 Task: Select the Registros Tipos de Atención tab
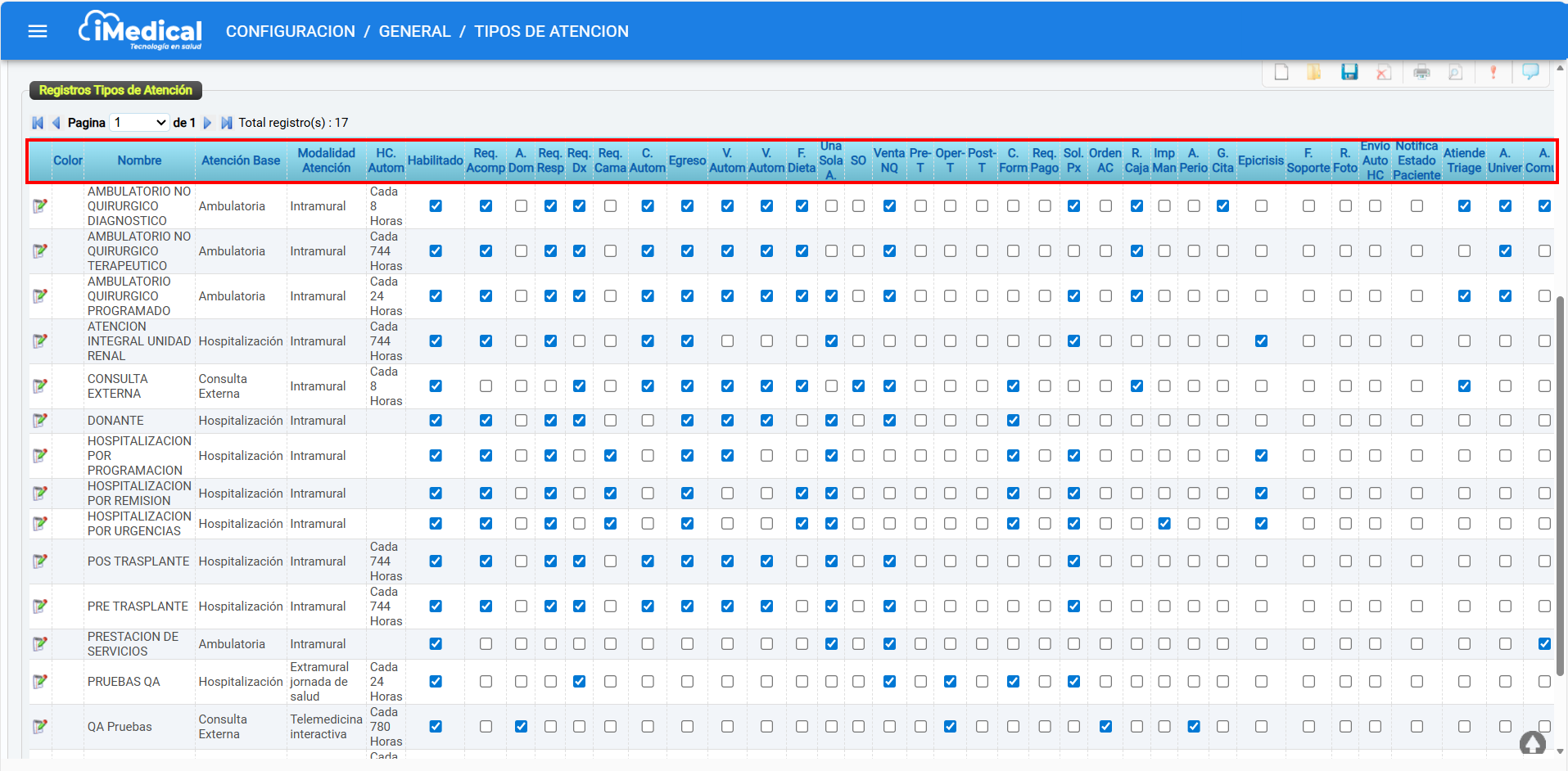pyautogui.click(x=115, y=90)
